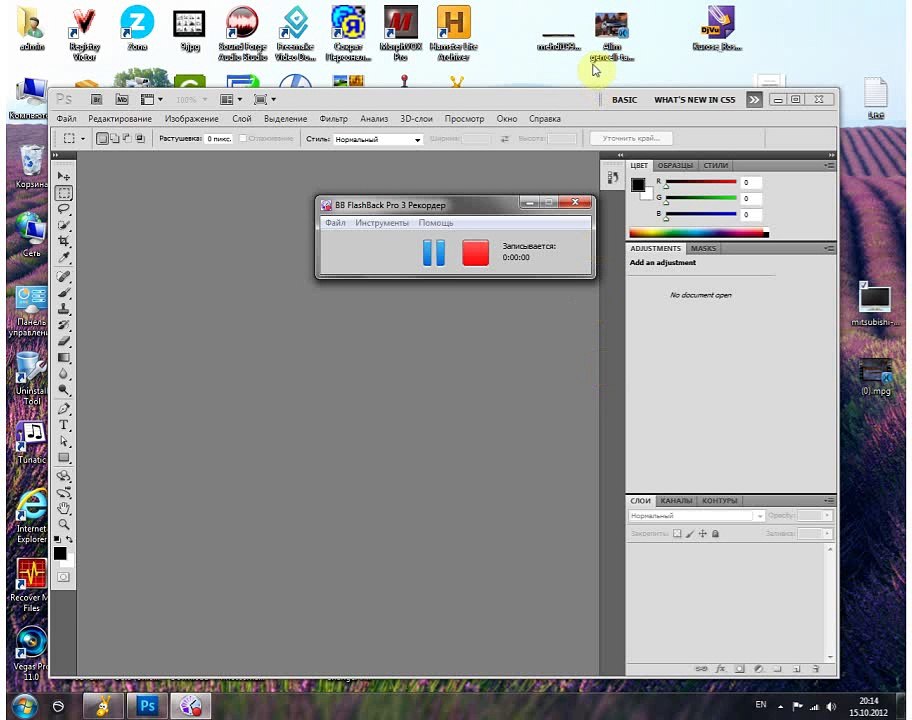
Task: Pause recording in BB FlashBack recorder
Action: point(433,252)
